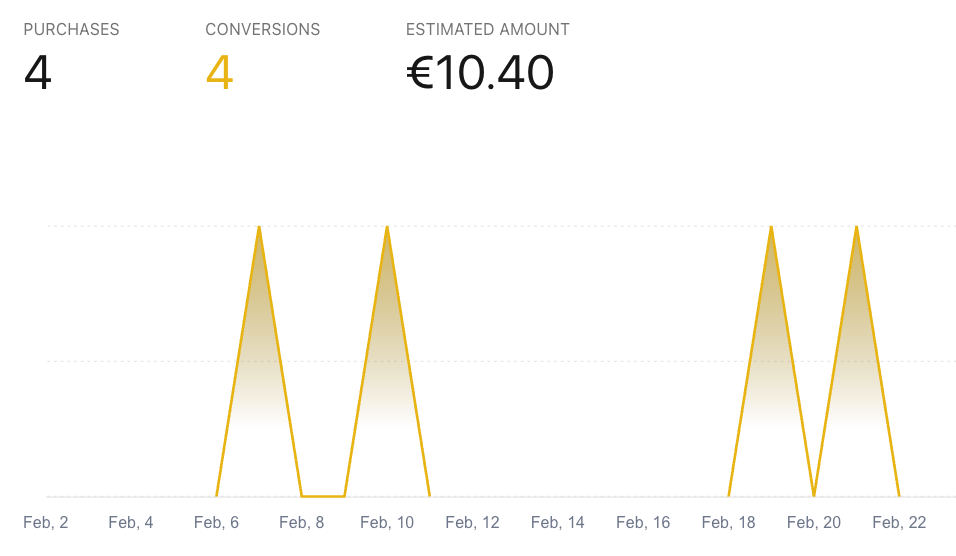
Task: Click the Feb, 22 axis date label
Action: pyautogui.click(x=900, y=522)
